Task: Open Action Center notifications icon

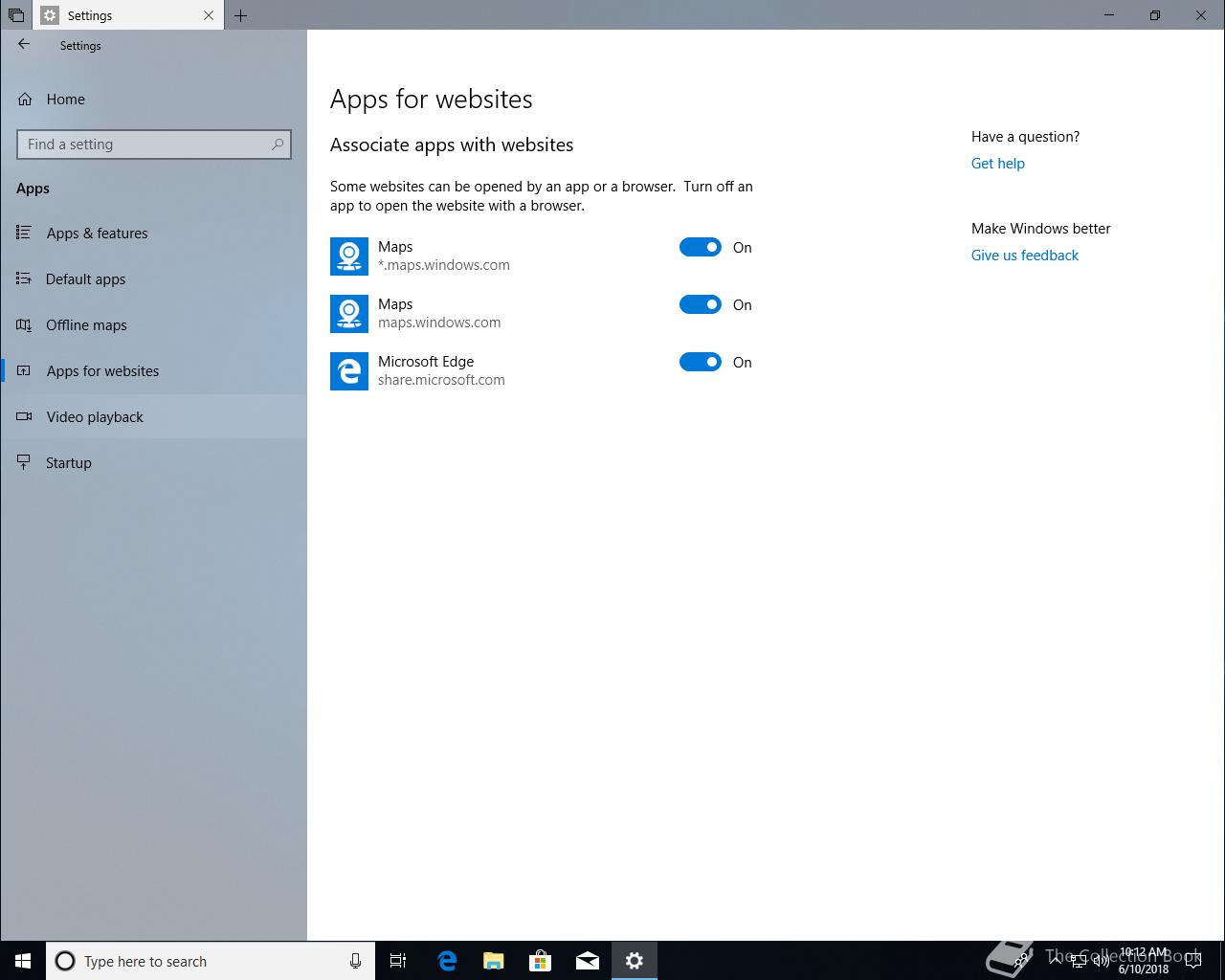Action: tap(1193, 961)
